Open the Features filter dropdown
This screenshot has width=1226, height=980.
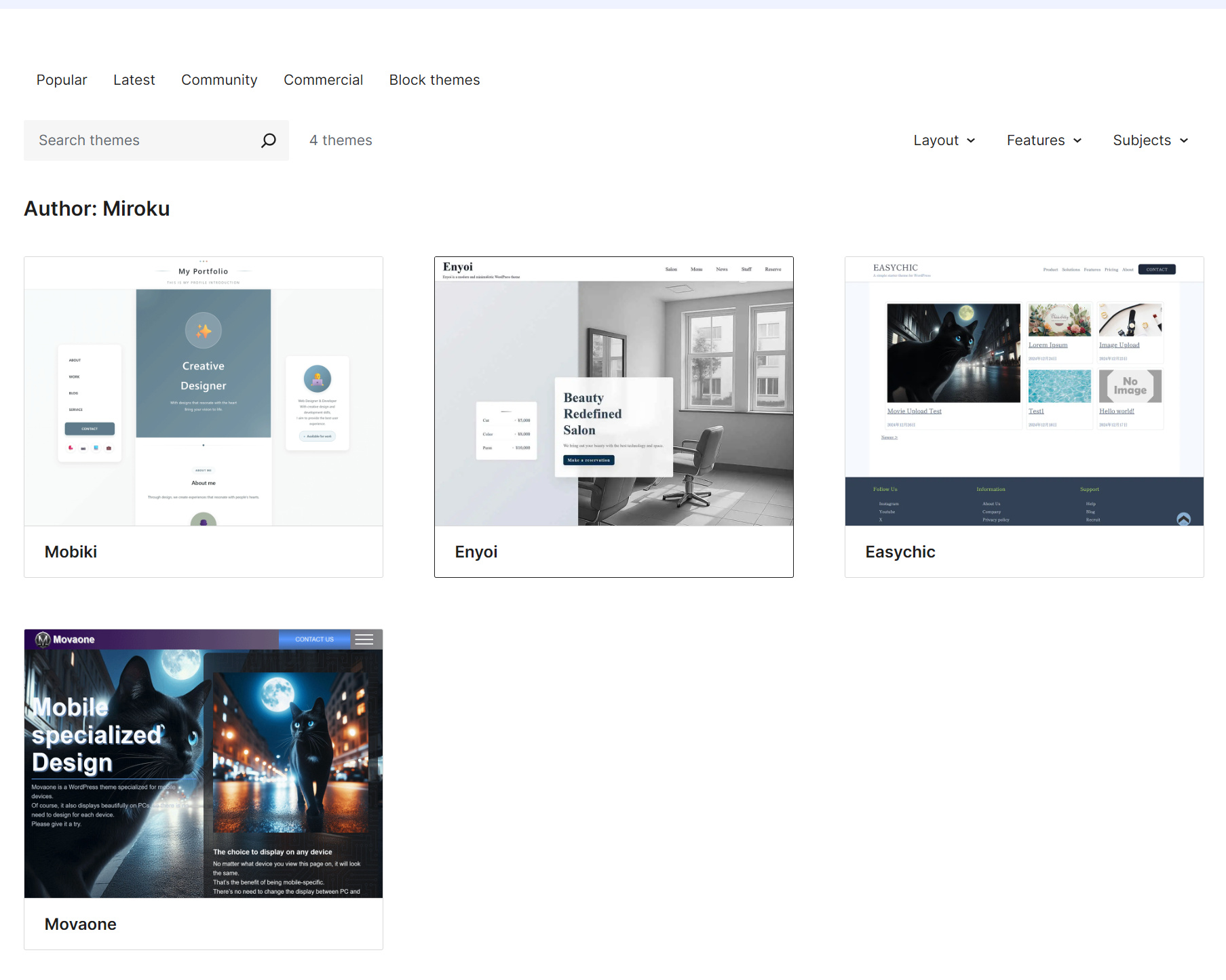pos(1043,140)
